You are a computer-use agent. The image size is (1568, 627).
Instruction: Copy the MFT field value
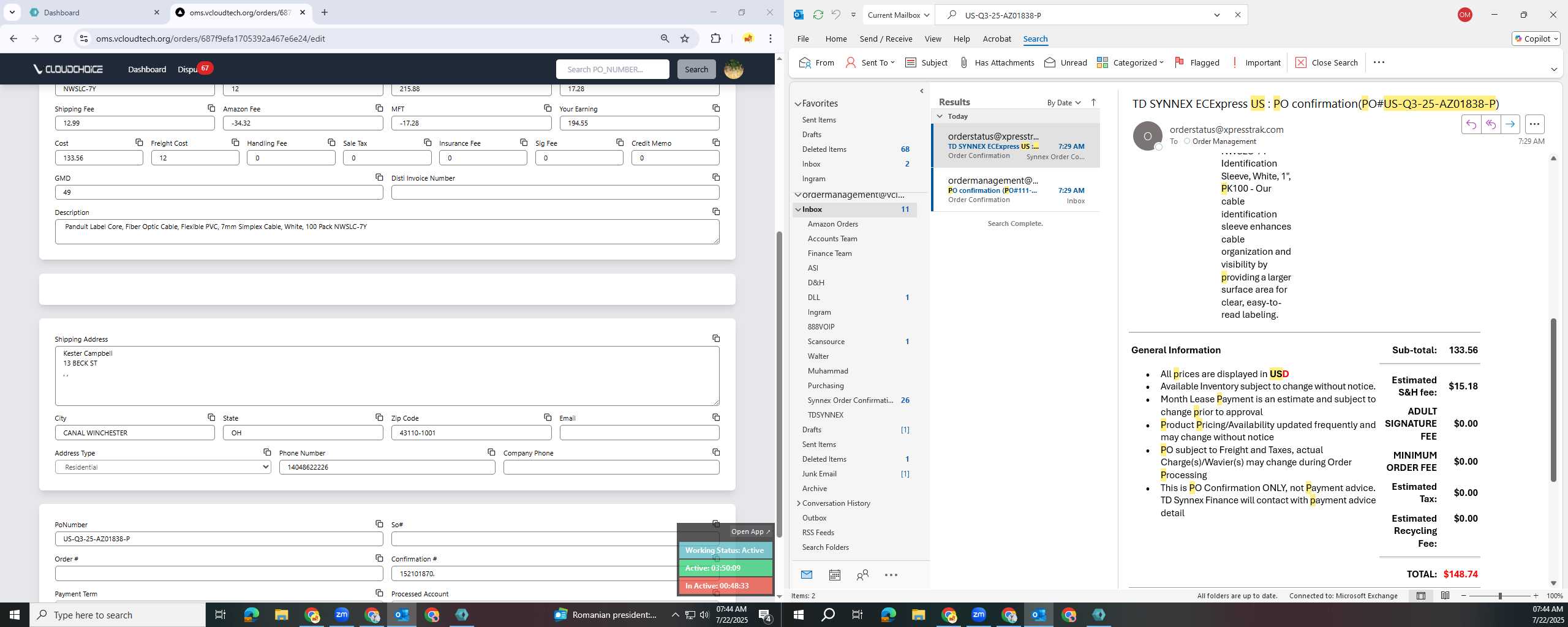[548, 108]
